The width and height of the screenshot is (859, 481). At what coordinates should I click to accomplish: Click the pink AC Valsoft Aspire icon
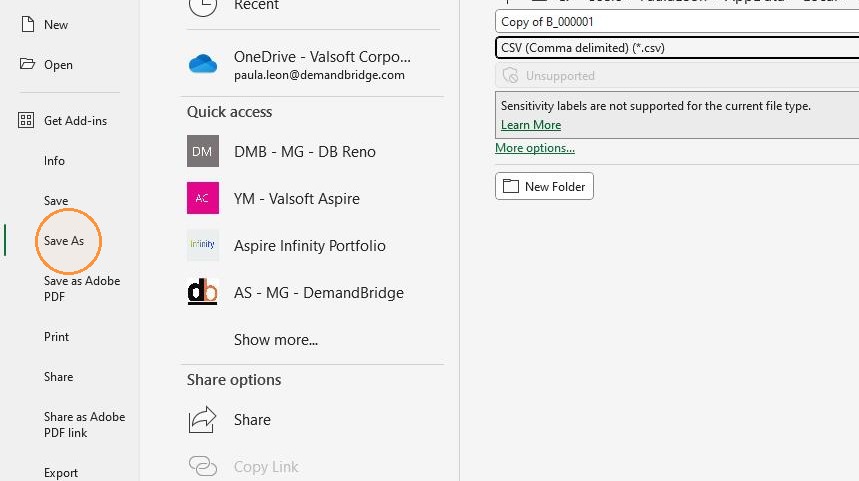tap(203, 198)
